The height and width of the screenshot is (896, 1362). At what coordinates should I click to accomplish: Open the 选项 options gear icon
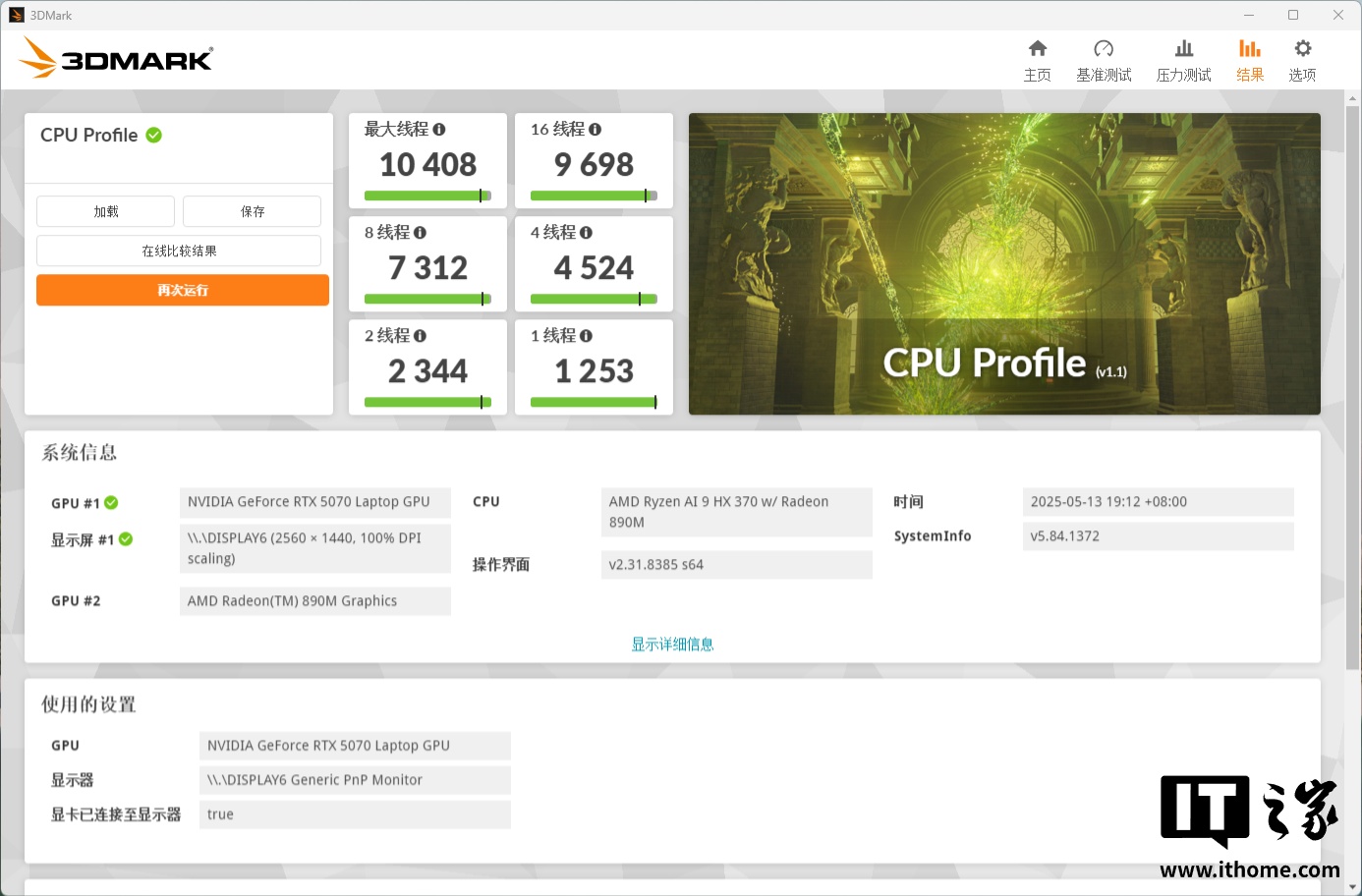tap(1303, 49)
